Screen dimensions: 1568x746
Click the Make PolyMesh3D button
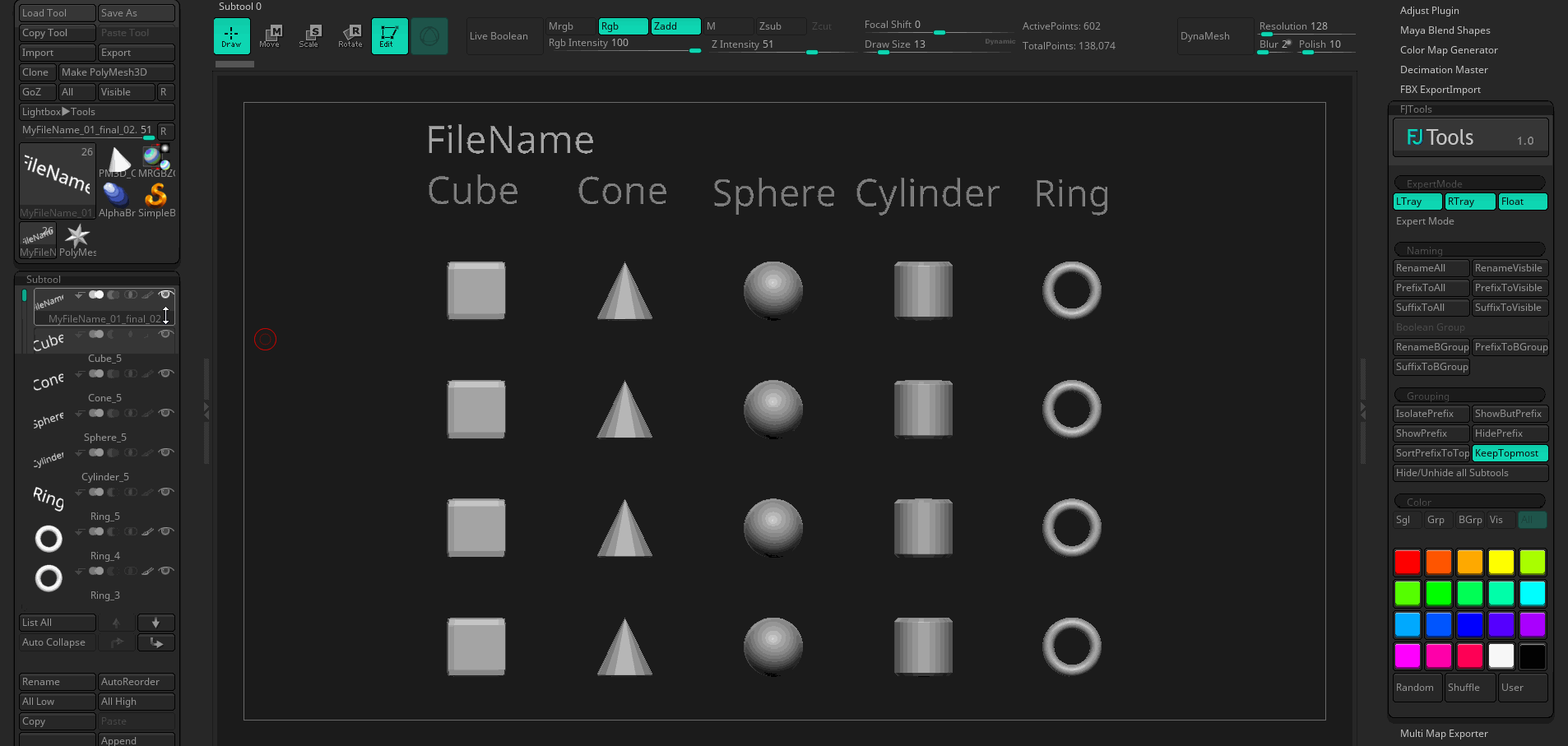[x=117, y=72]
